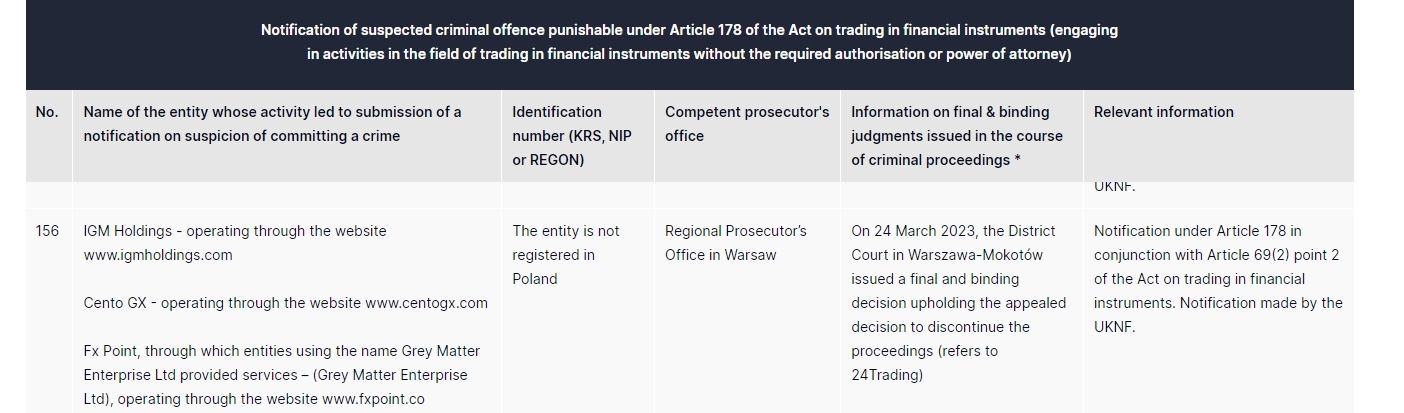Click the "(refers to 24Trading)" note
Screen dimensions: 1404x413
tap(924, 364)
